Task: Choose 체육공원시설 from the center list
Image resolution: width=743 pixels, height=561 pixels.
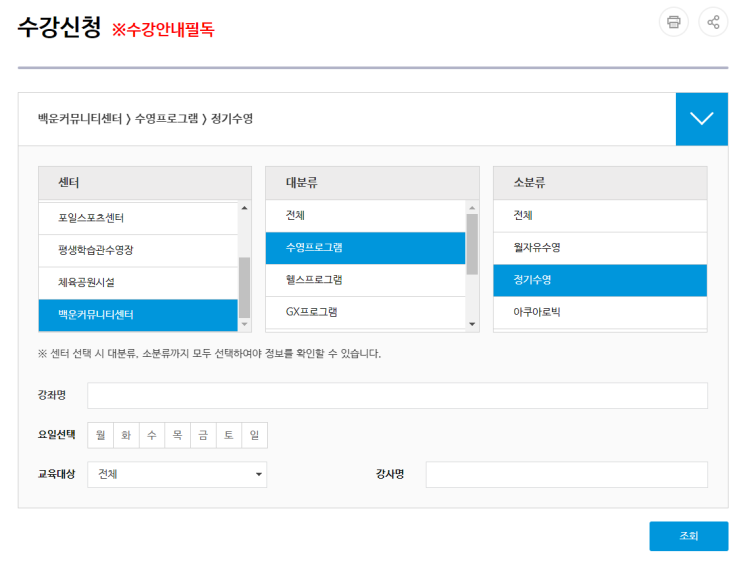Action: [138, 282]
